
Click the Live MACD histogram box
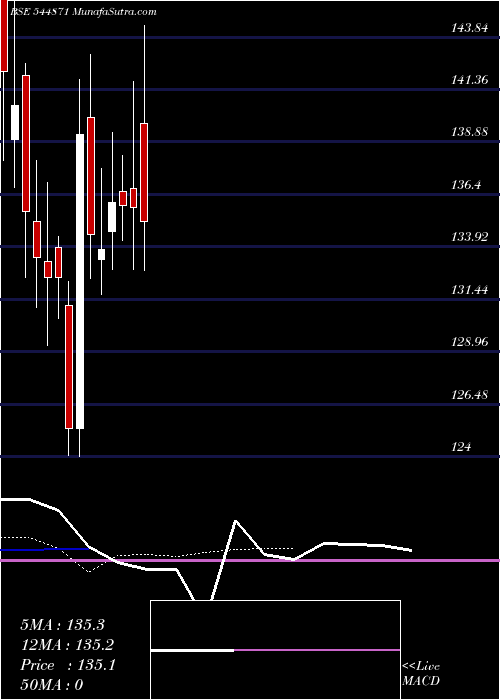click(275, 650)
